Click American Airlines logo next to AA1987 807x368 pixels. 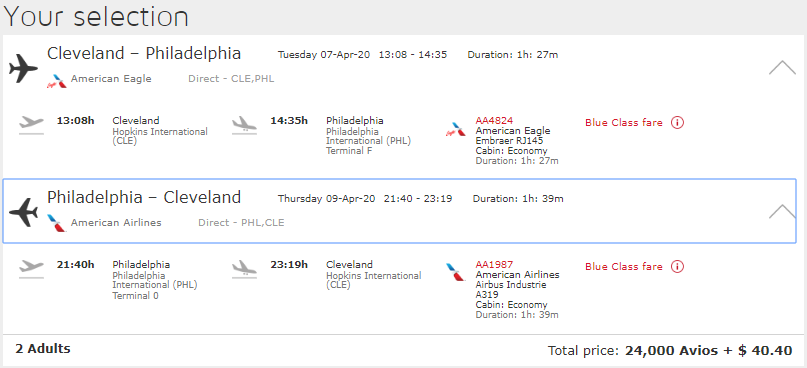pos(455,272)
